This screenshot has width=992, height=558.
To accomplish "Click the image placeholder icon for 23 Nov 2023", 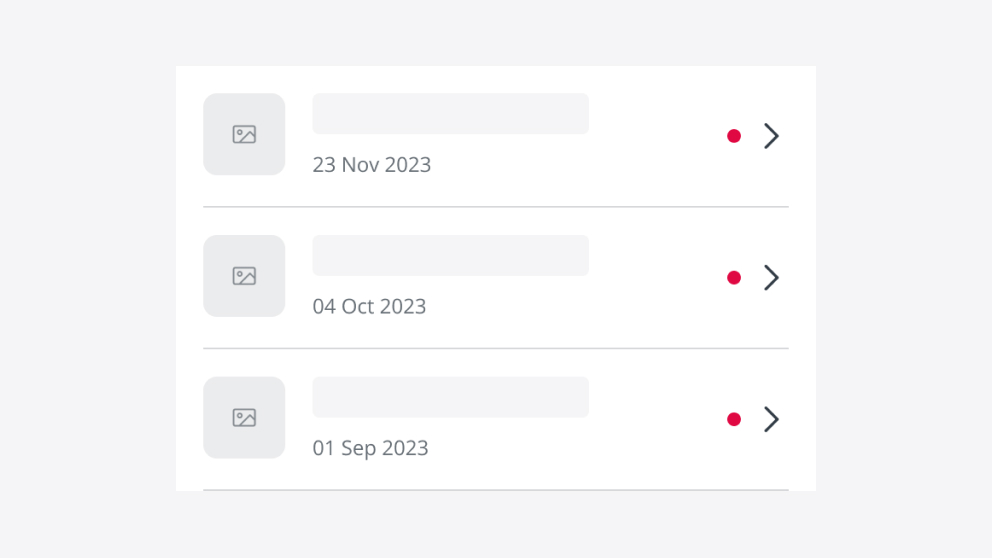I will [x=244, y=134].
